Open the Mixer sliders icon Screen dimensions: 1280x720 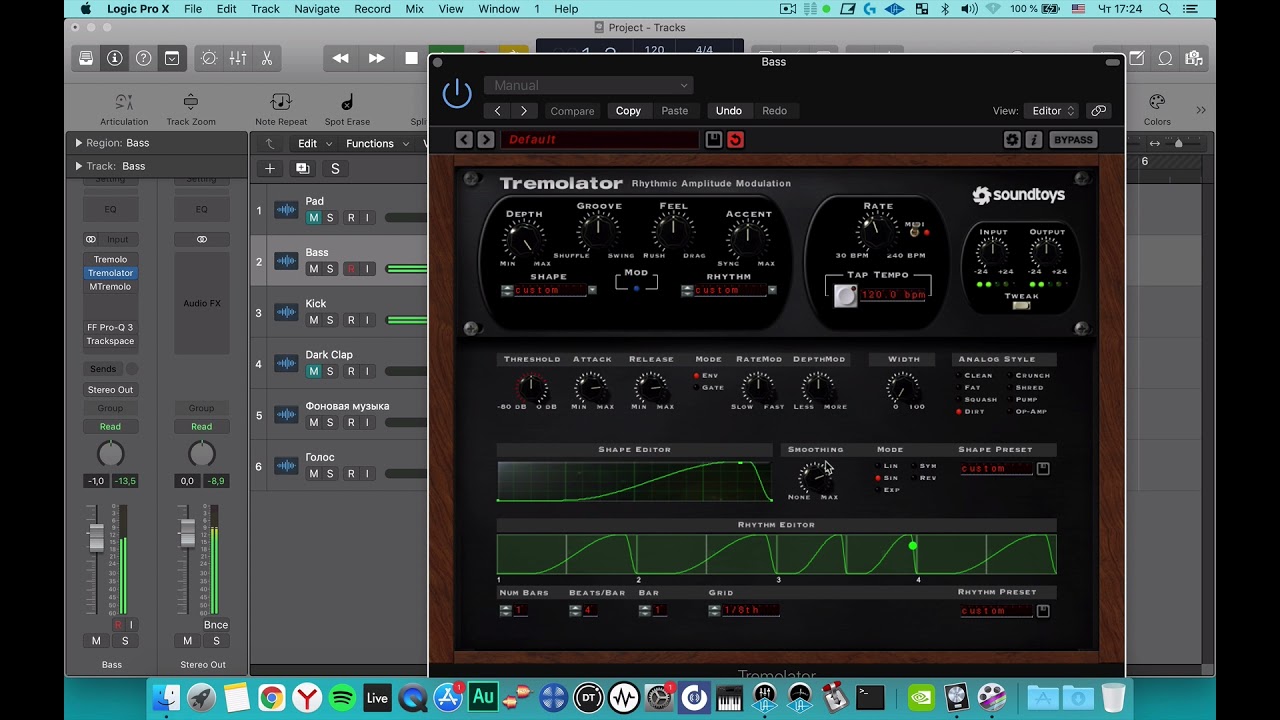238,58
